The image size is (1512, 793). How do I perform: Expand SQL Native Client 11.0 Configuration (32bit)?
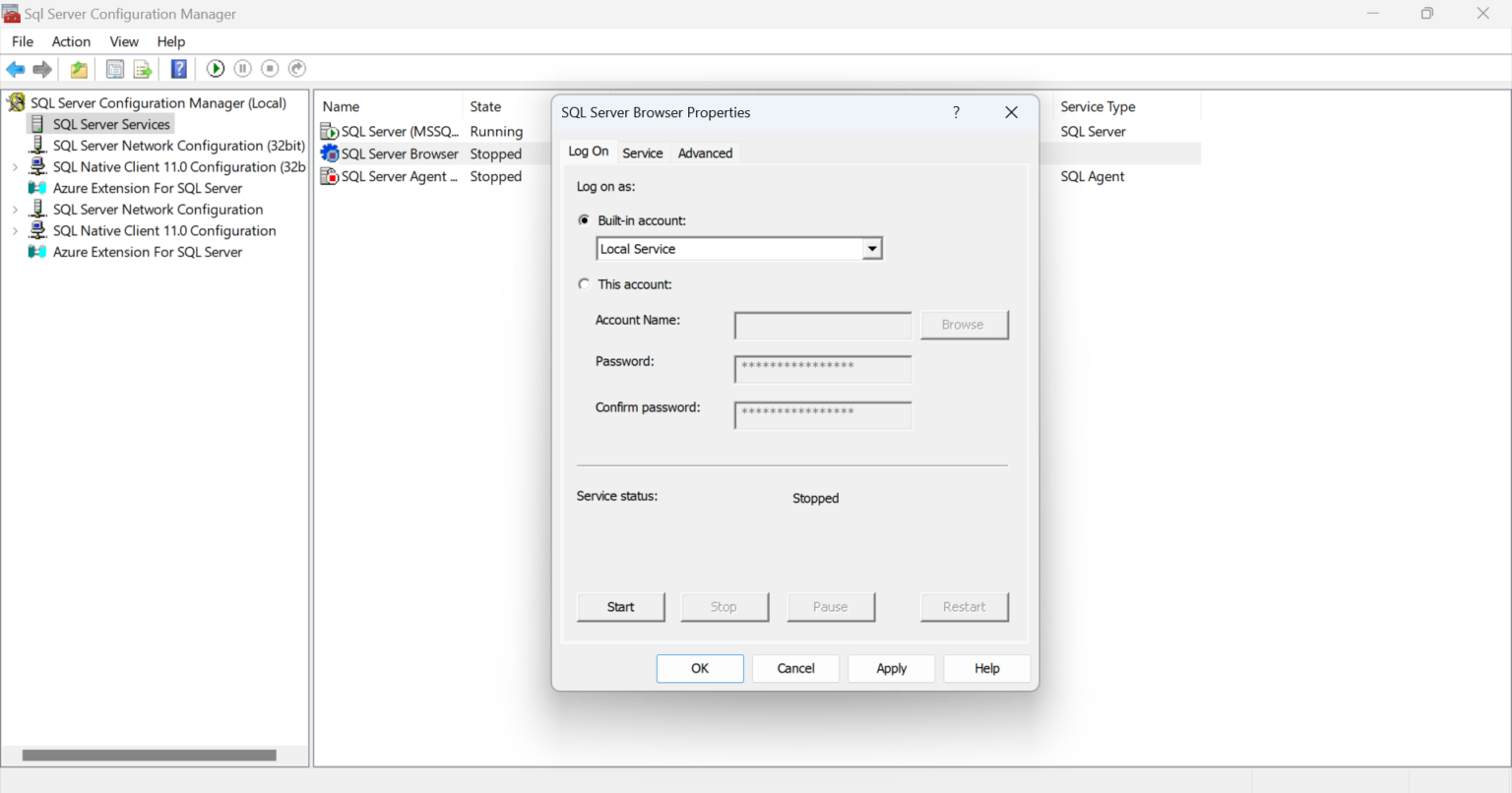pos(17,166)
